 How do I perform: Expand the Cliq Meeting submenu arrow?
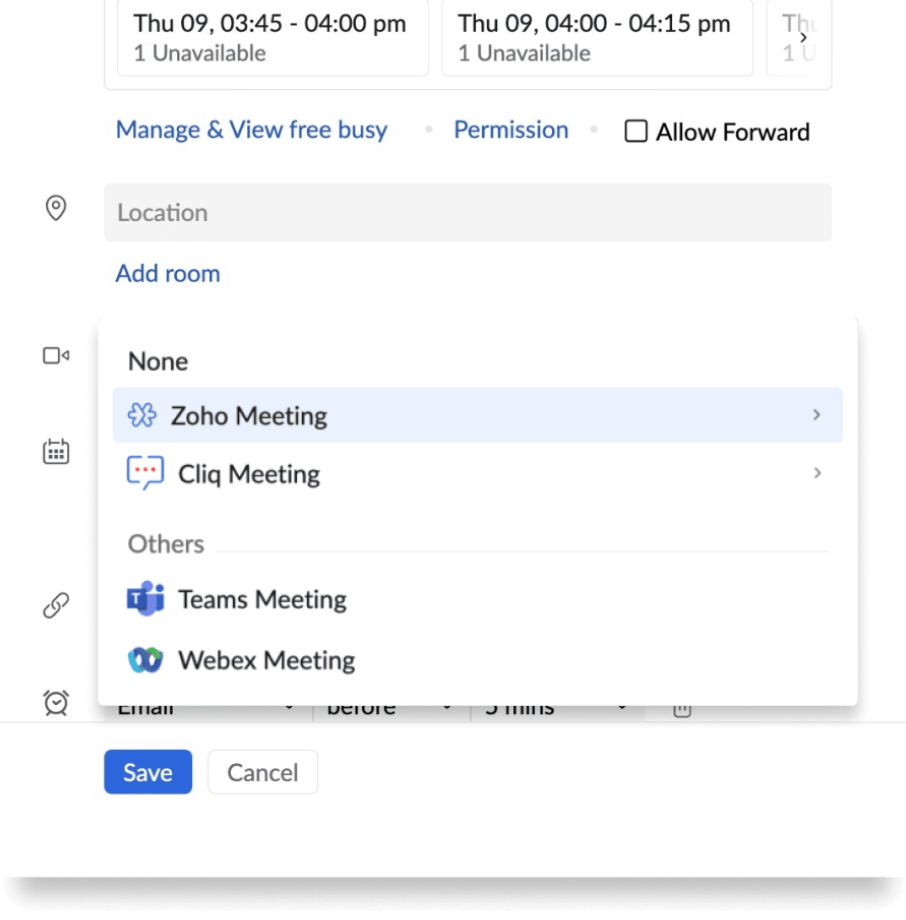tap(817, 473)
